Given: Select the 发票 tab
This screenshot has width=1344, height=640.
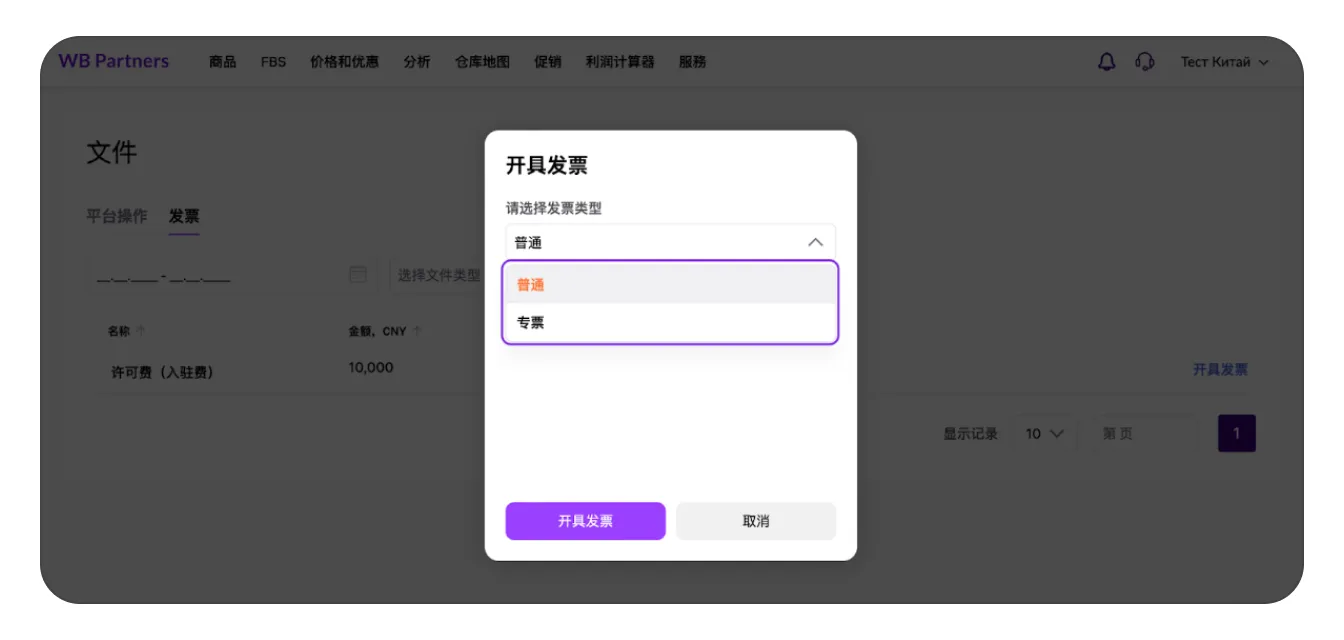Looking at the screenshot, I should point(184,216).
